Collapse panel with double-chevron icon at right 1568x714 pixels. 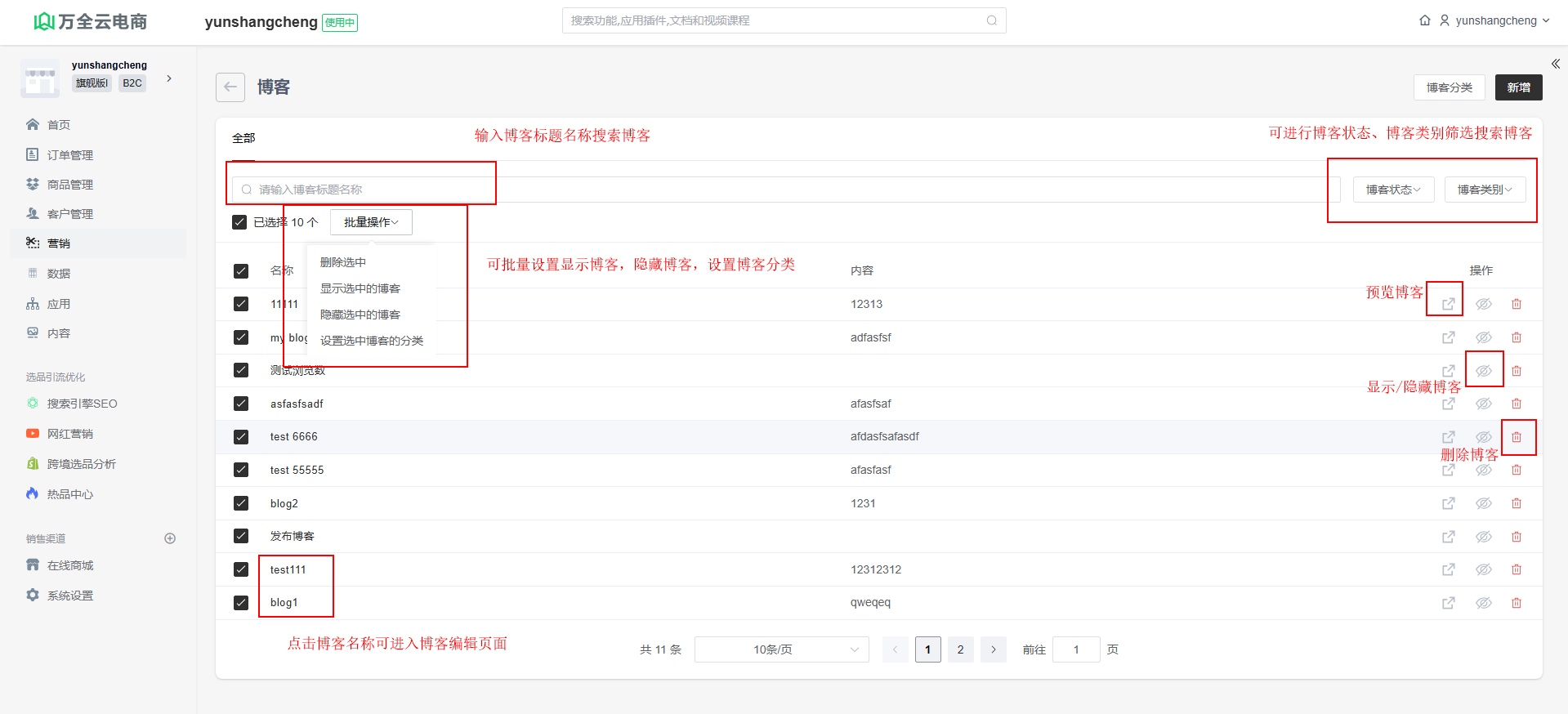1556,64
